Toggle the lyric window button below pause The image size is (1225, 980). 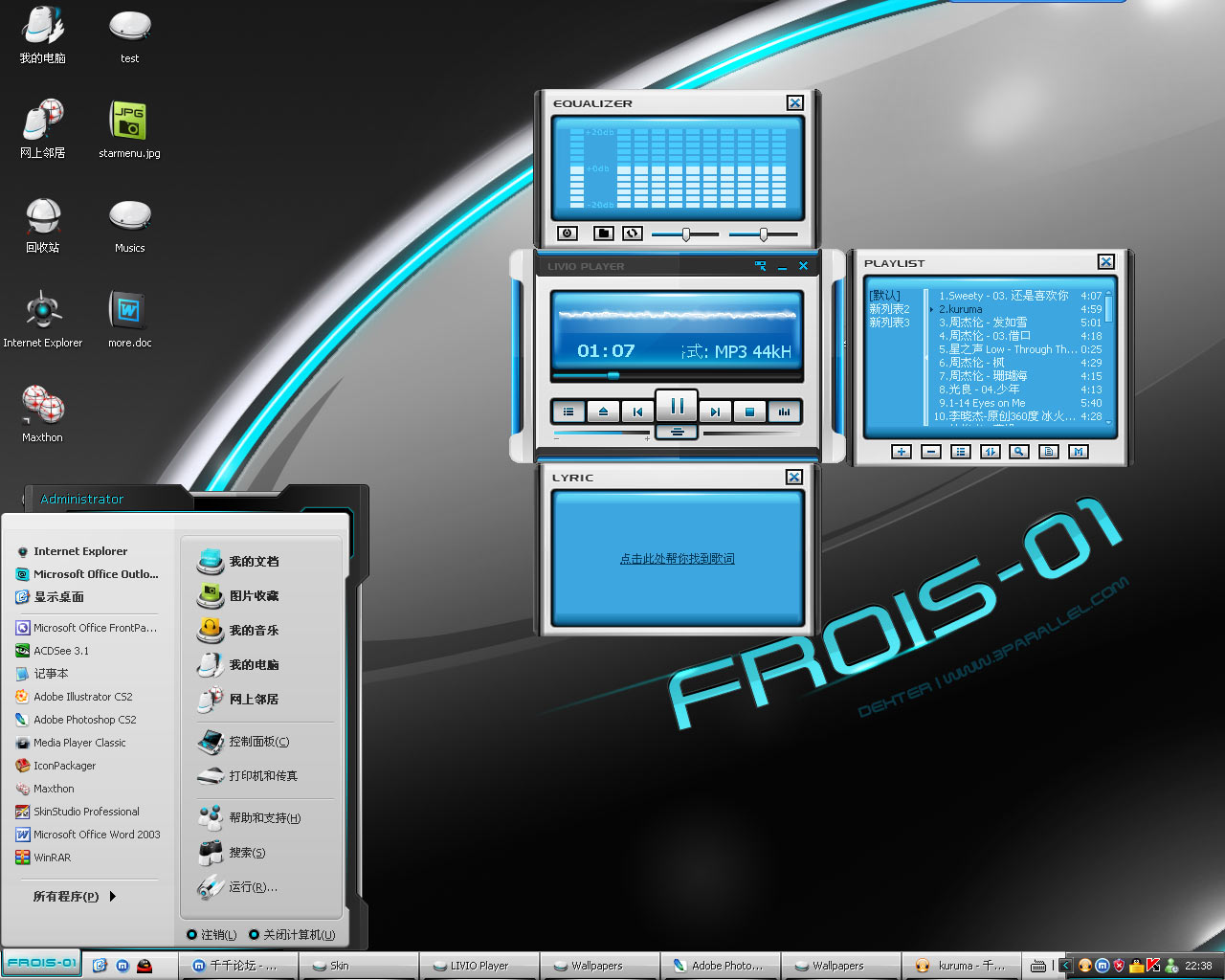point(677,432)
